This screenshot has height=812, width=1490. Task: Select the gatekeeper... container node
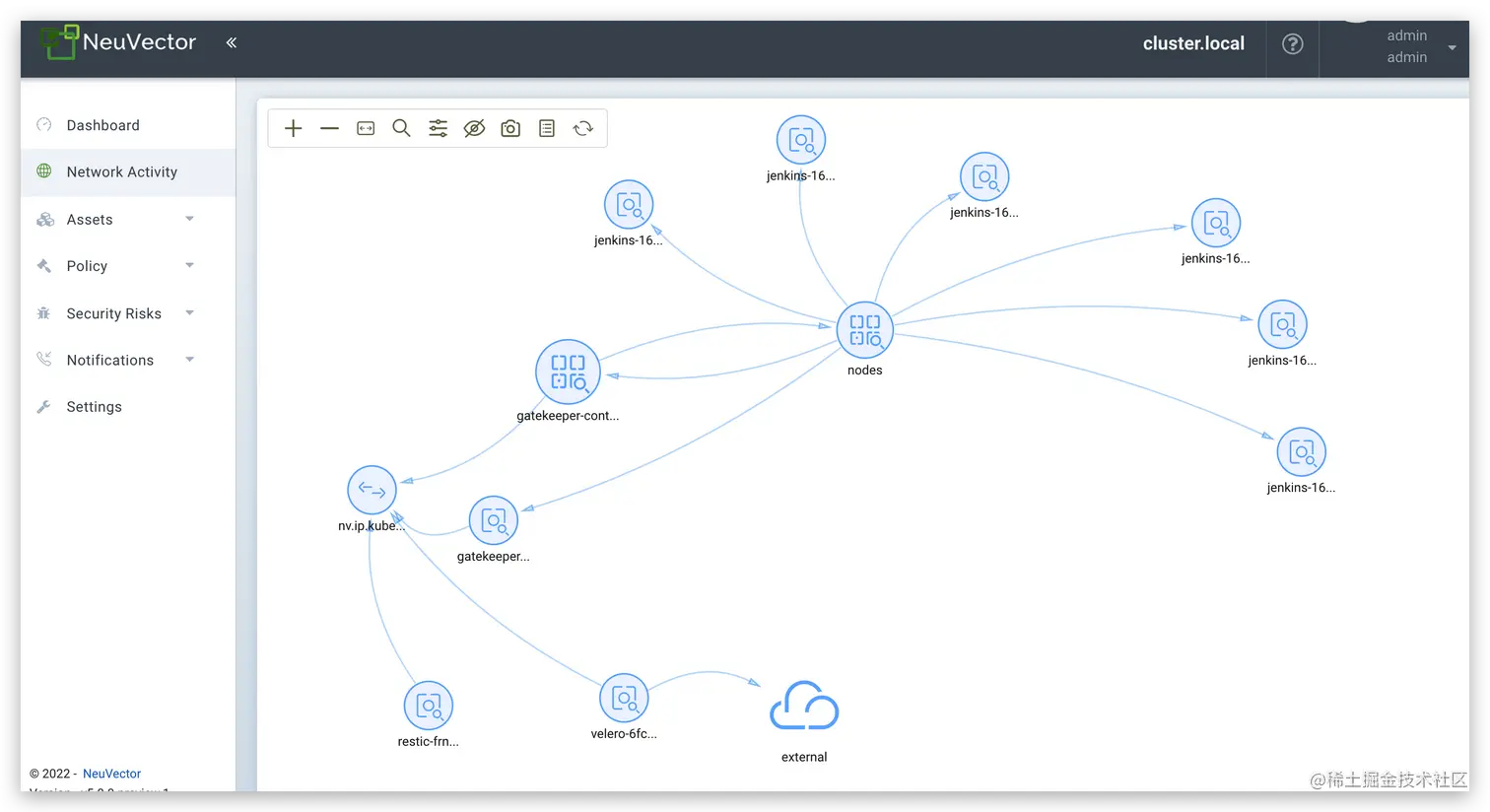tap(494, 520)
